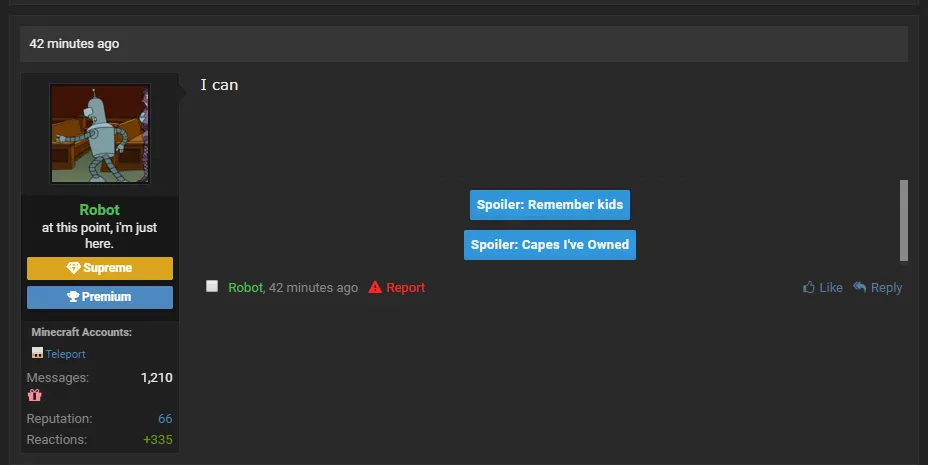928x465 pixels.
Task: Click the +335 reactions number
Action: tap(157, 440)
